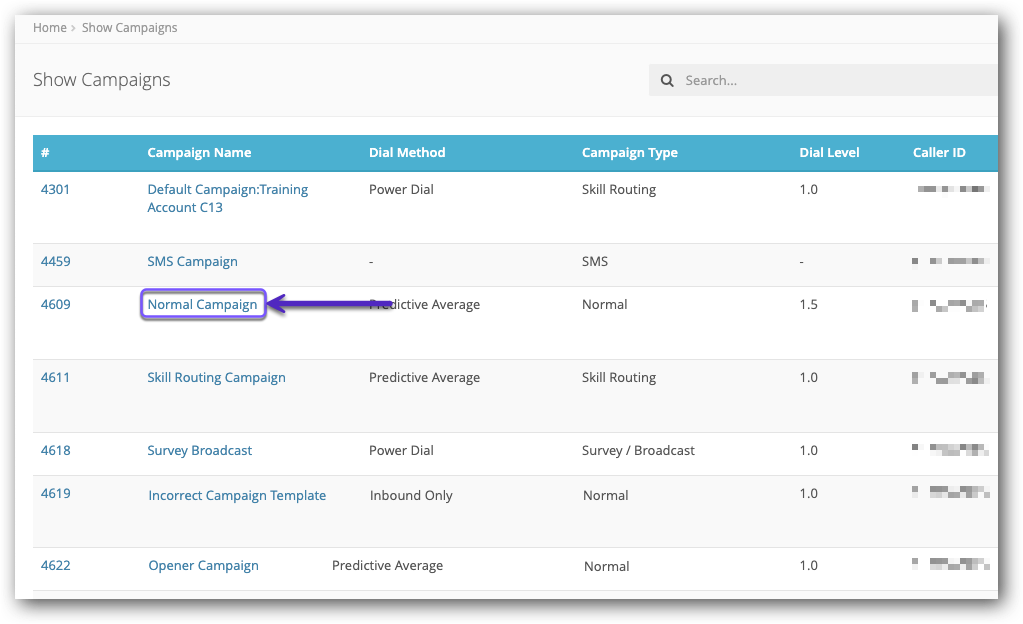Go to Home breadcrumb link
The height and width of the screenshot is (624, 1023).
pyautogui.click(x=49, y=28)
